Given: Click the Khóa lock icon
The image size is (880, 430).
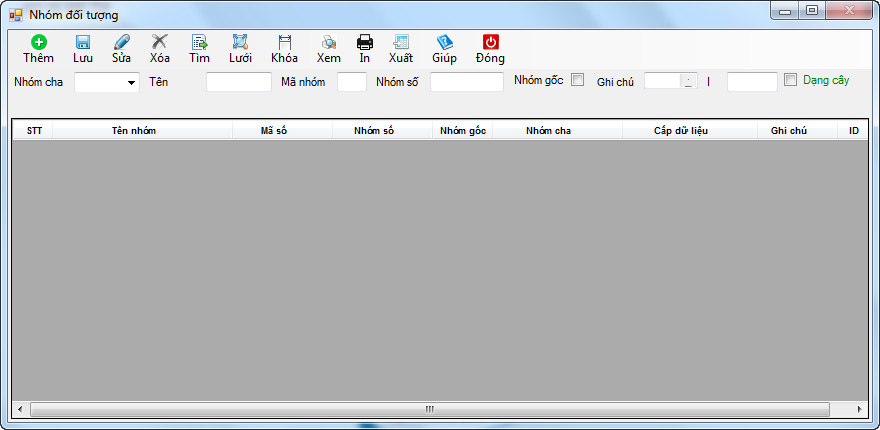Looking at the screenshot, I should click(x=285, y=42).
